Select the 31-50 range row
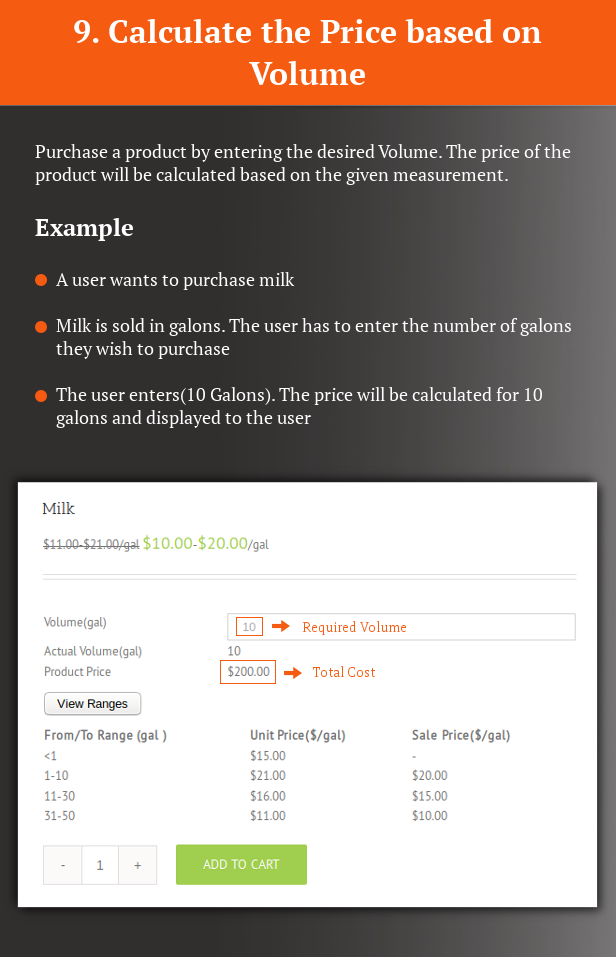Screen dimensions: 616x957 point(245,815)
